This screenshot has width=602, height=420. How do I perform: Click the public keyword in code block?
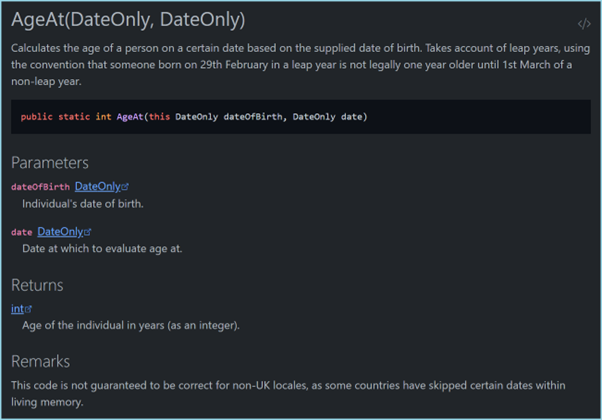tap(36, 117)
